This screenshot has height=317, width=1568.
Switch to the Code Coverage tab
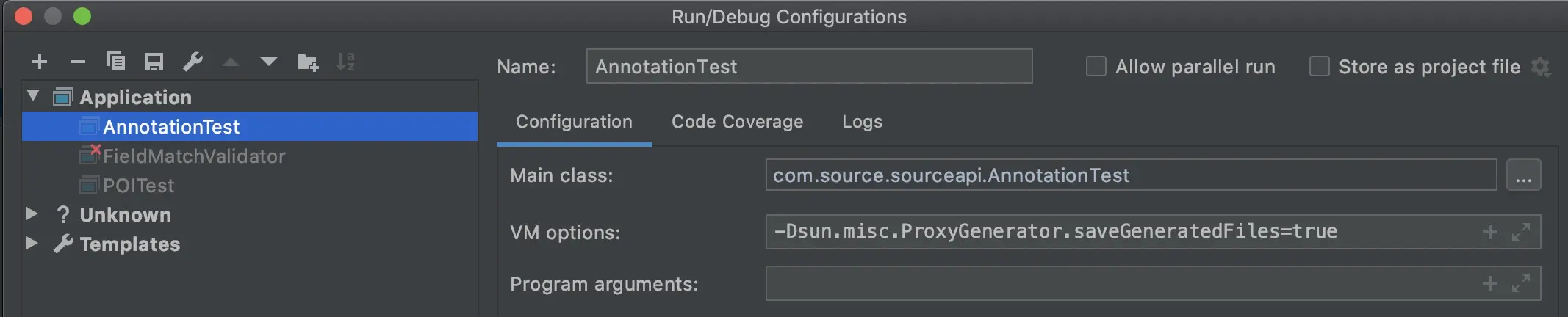tap(737, 122)
